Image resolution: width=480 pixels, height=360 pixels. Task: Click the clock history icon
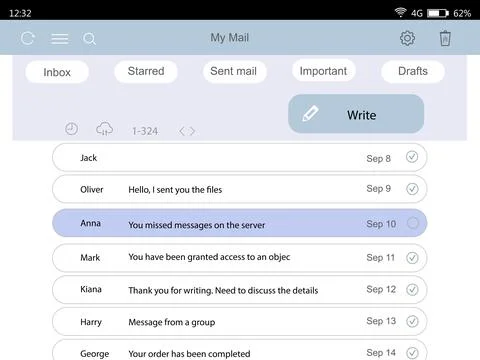coord(71,129)
